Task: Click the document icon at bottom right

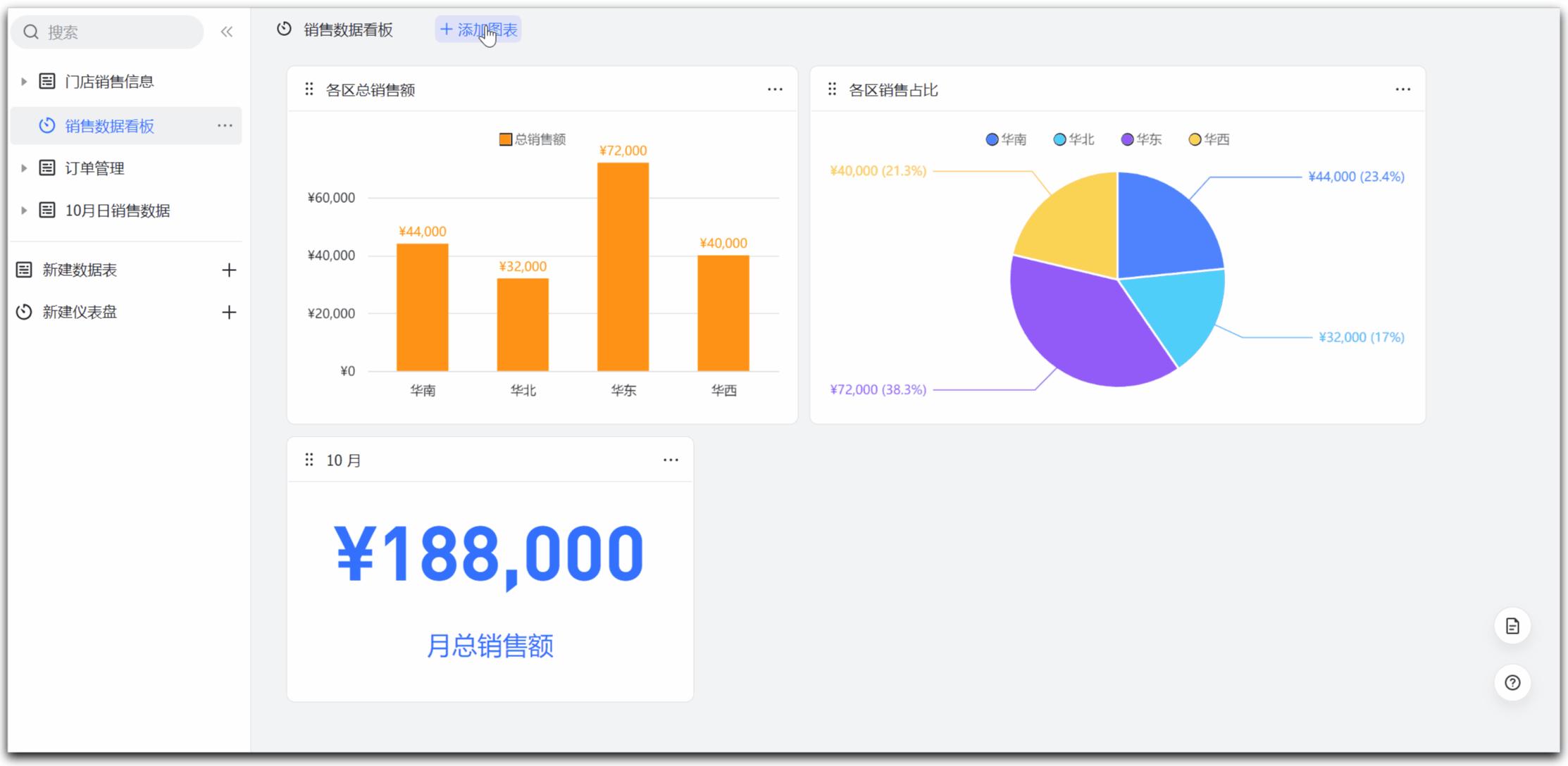Action: (1512, 626)
